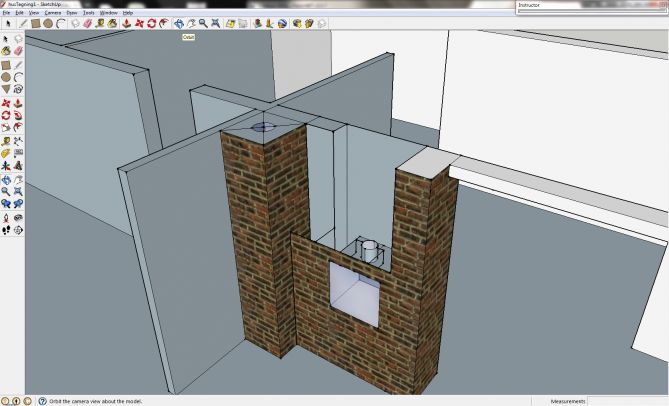
Task: Open the Tools menu
Action: (89, 12)
